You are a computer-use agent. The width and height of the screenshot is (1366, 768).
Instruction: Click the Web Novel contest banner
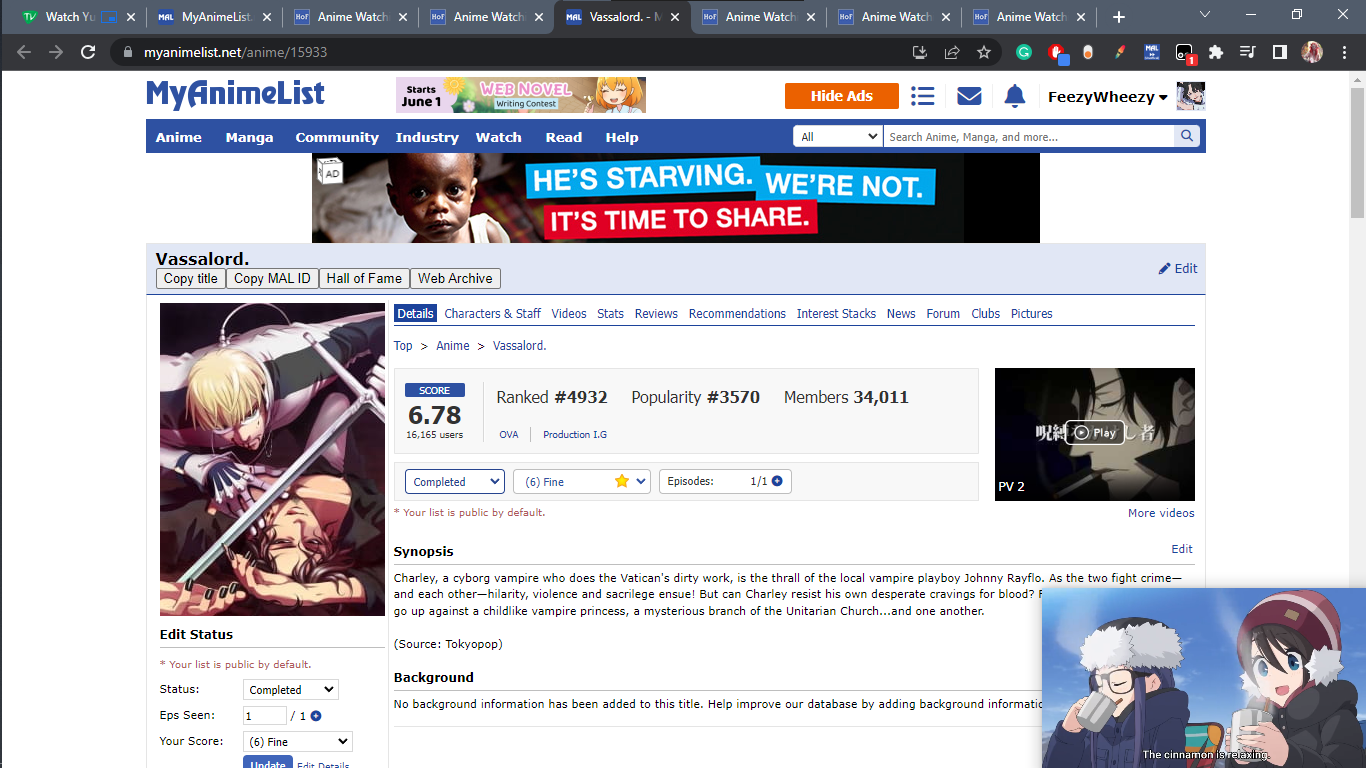tap(521, 95)
